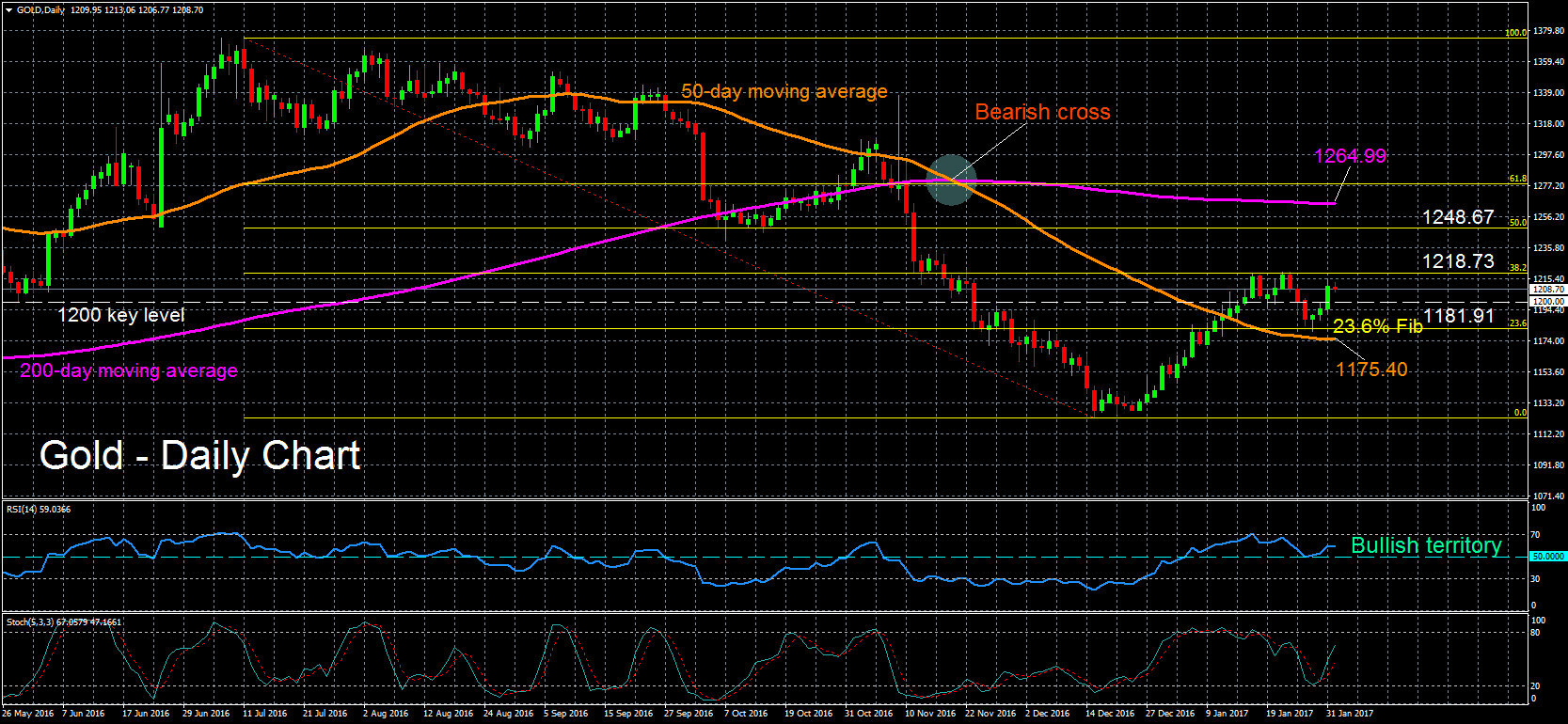The width and height of the screenshot is (1568, 724).
Task: Click 1071.40 on the price axis
Action: click(1548, 496)
